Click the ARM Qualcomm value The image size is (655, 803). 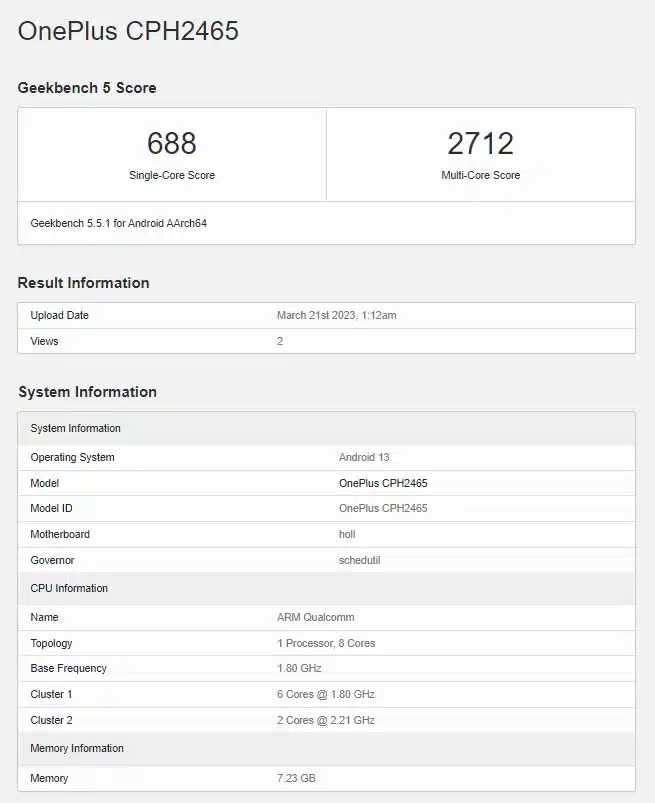coord(315,617)
